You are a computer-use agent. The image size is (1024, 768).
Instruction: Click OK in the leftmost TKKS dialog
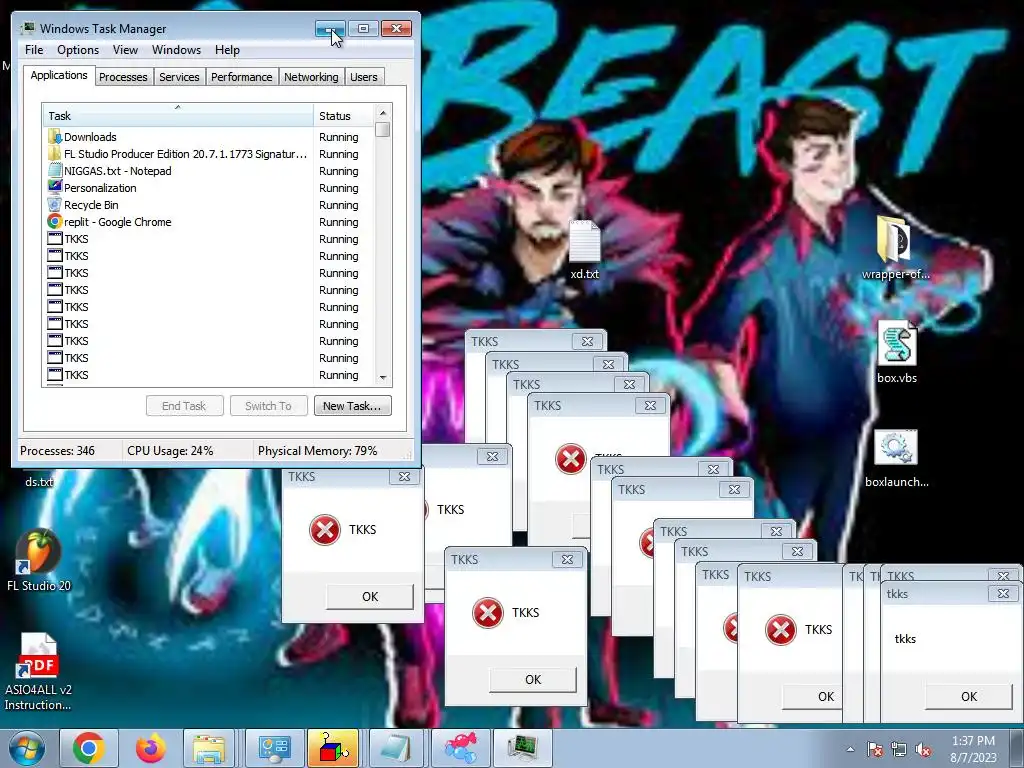pyautogui.click(x=370, y=596)
